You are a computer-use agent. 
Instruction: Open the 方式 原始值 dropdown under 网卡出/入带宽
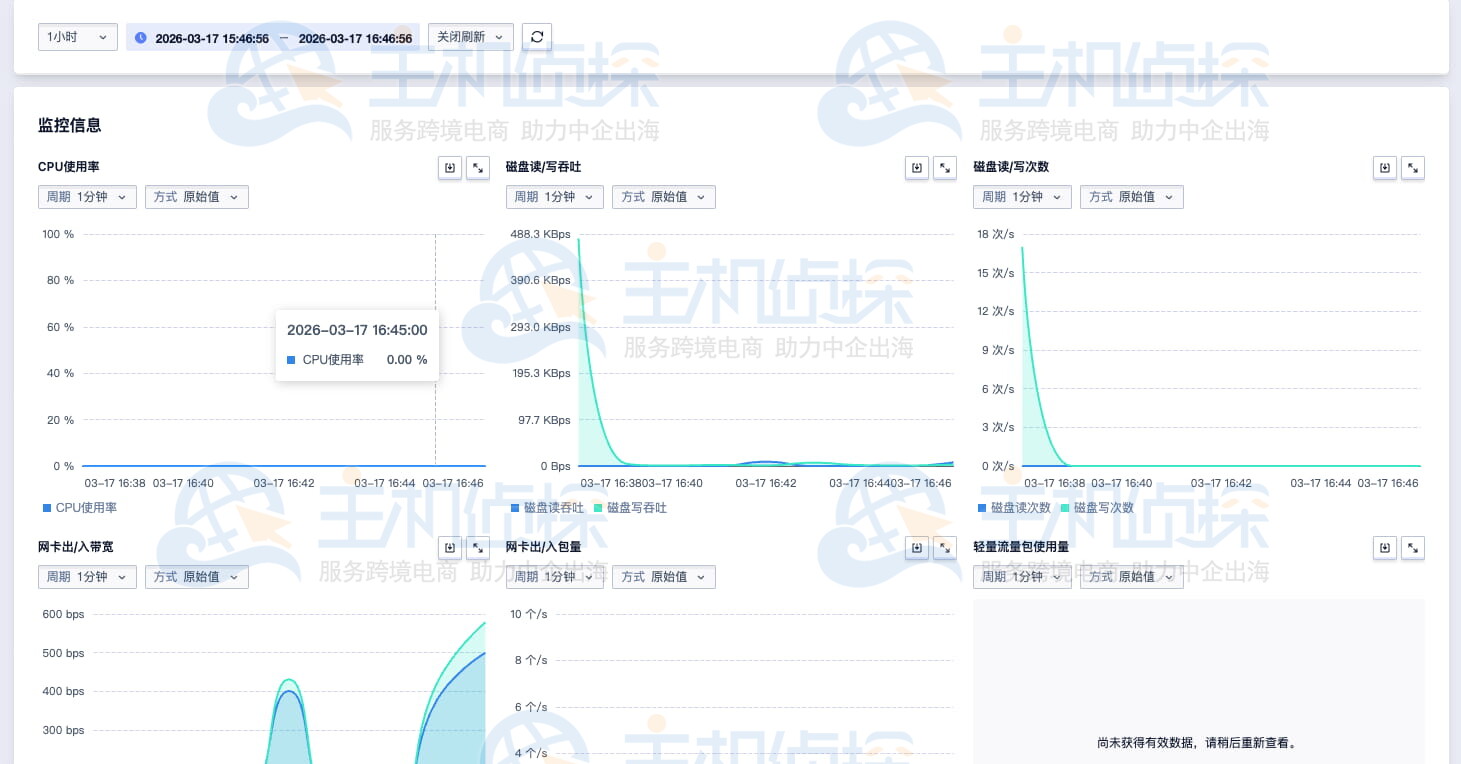[x=197, y=577]
